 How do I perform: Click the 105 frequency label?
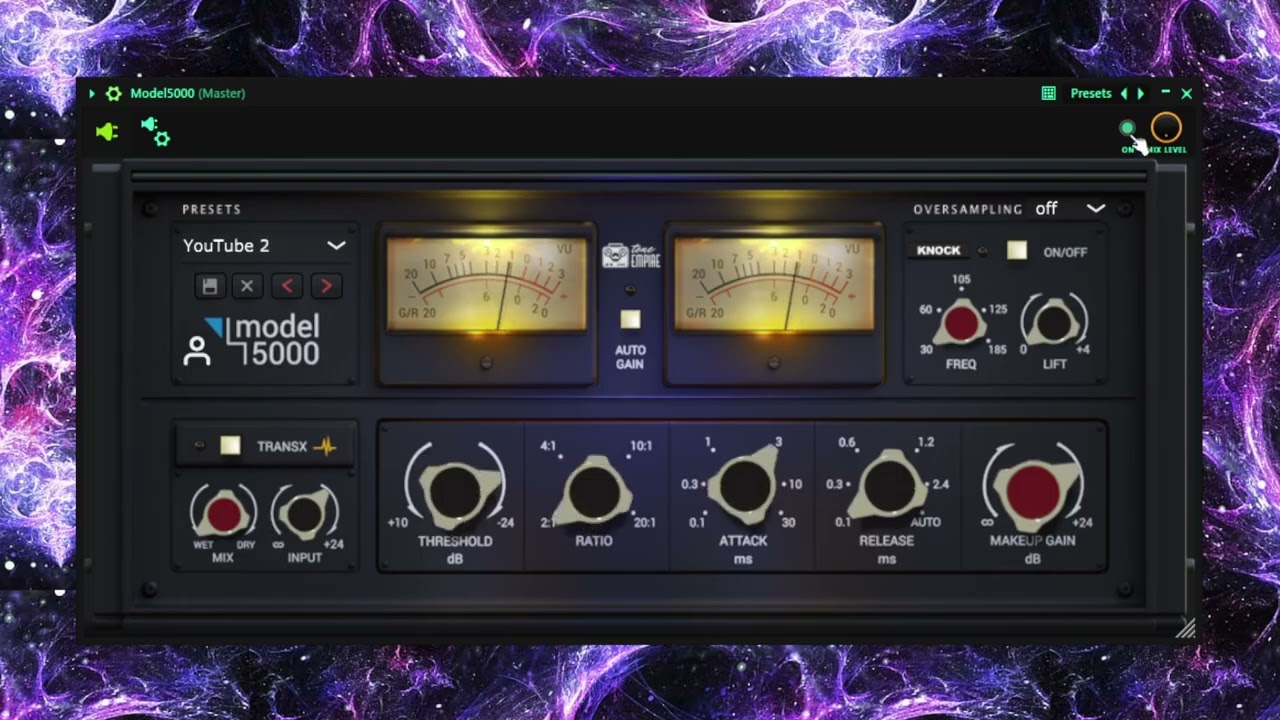(961, 280)
